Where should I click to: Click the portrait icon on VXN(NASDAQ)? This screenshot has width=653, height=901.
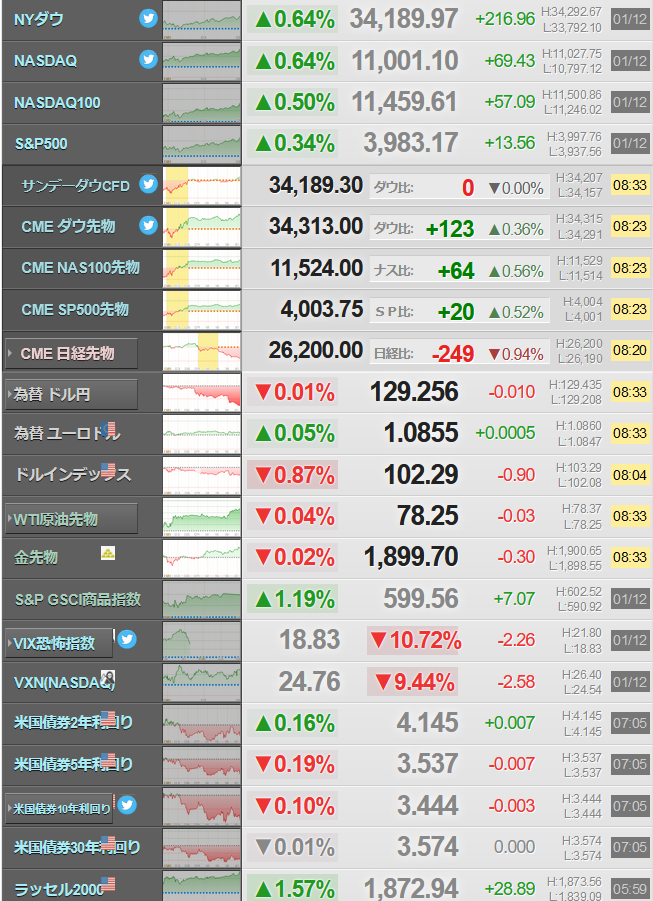(x=108, y=677)
